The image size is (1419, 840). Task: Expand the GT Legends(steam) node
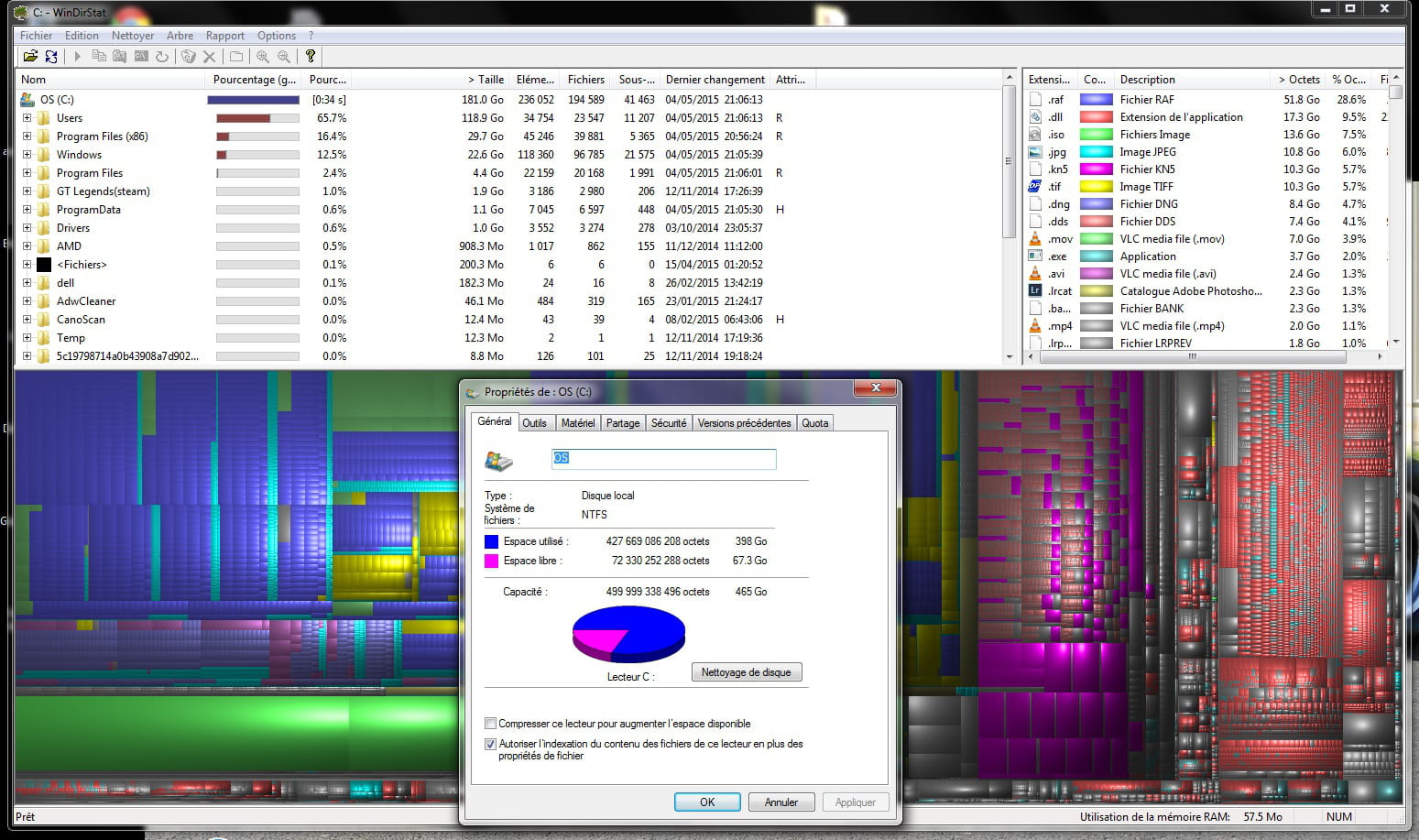tap(27, 191)
